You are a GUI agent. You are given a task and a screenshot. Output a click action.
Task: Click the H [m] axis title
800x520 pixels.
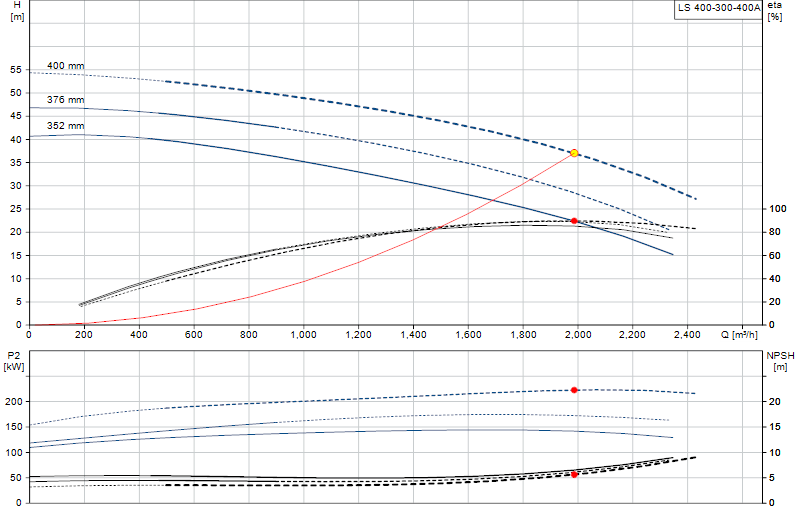click(17, 11)
